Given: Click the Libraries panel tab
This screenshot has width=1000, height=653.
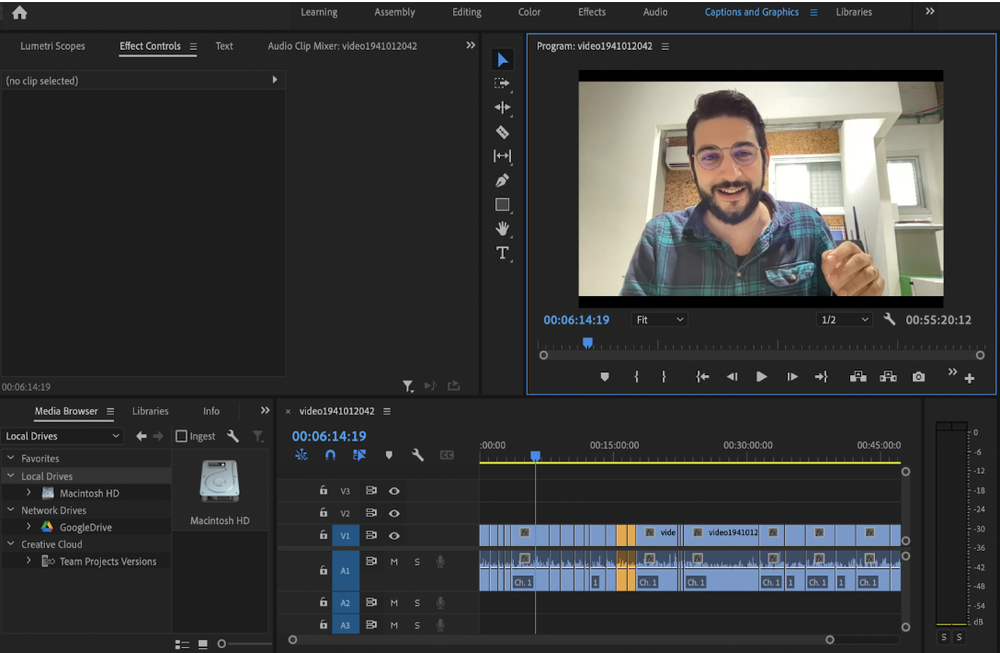Looking at the screenshot, I should [150, 411].
